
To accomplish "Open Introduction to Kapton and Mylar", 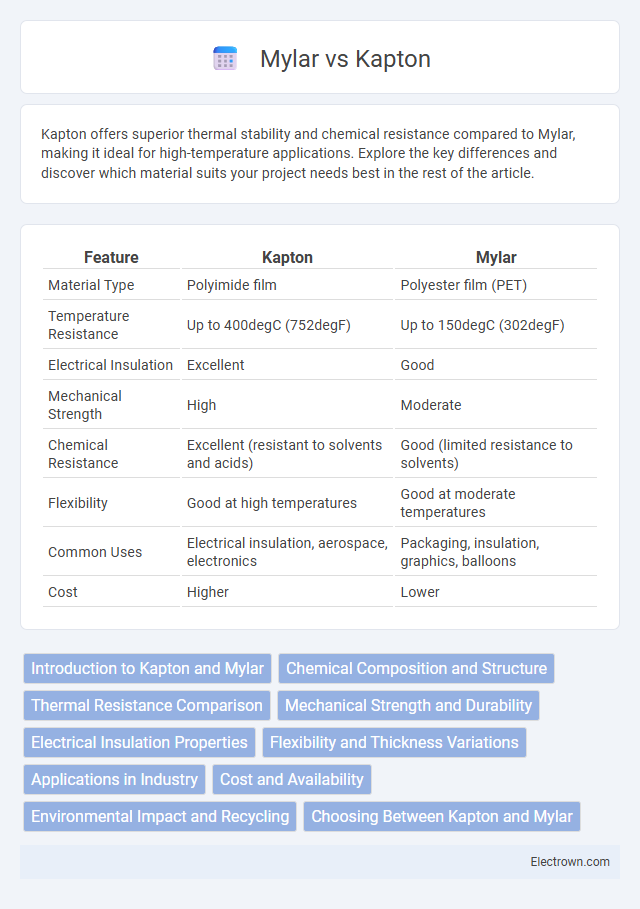I will pos(147,668).
